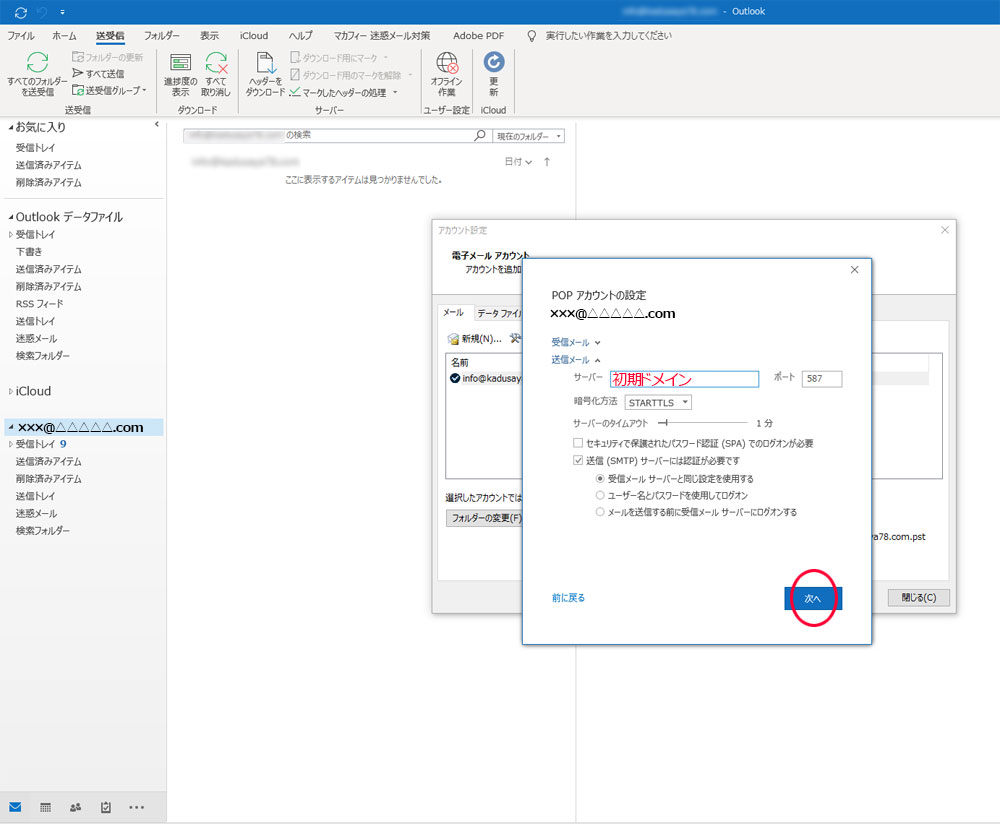Open 送受信グループ menu
Image resolution: width=1000 pixels, height=824 pixels.
109,91
